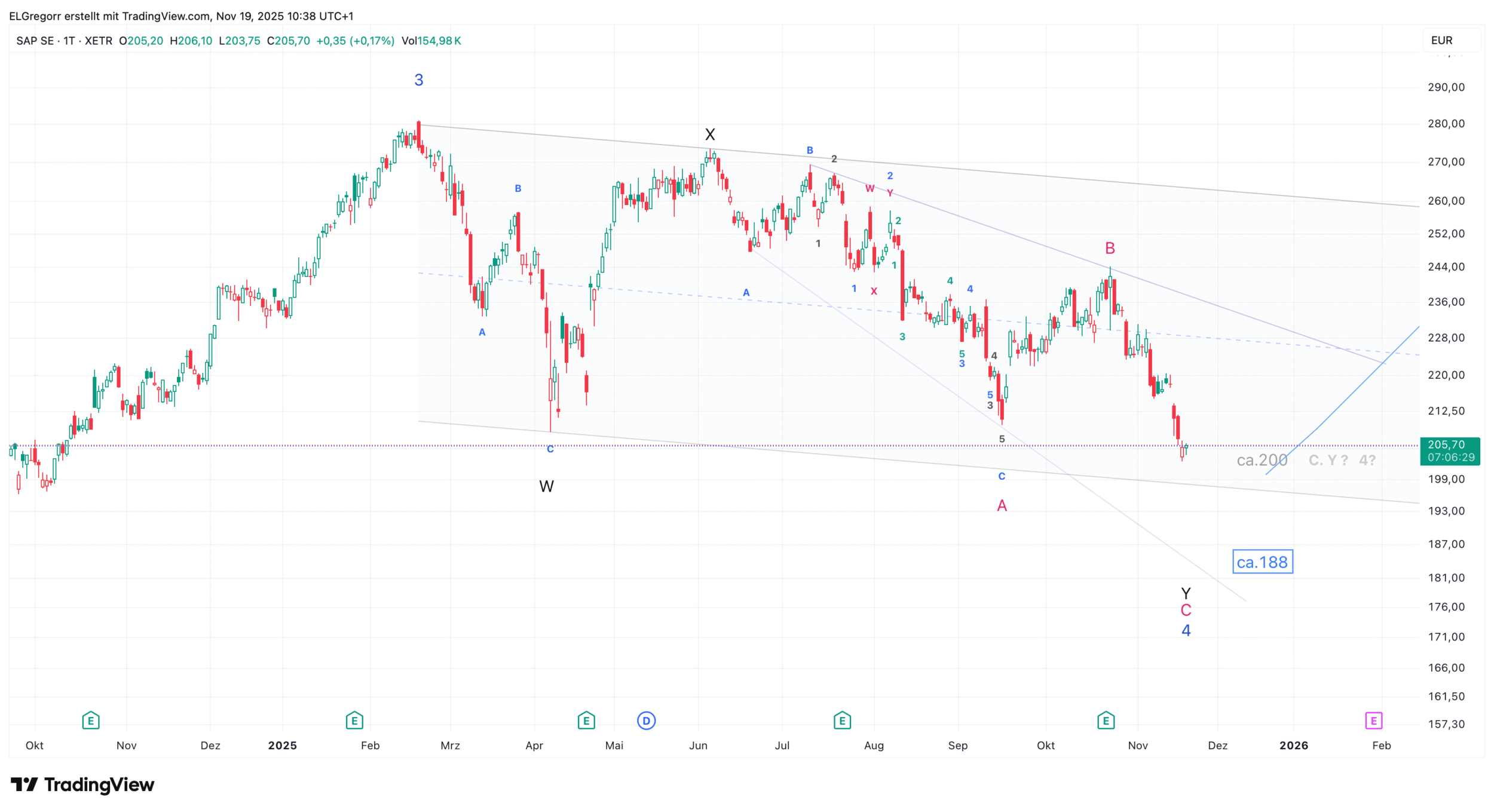Click the SAP SE symbol title

tap(35, 41)
